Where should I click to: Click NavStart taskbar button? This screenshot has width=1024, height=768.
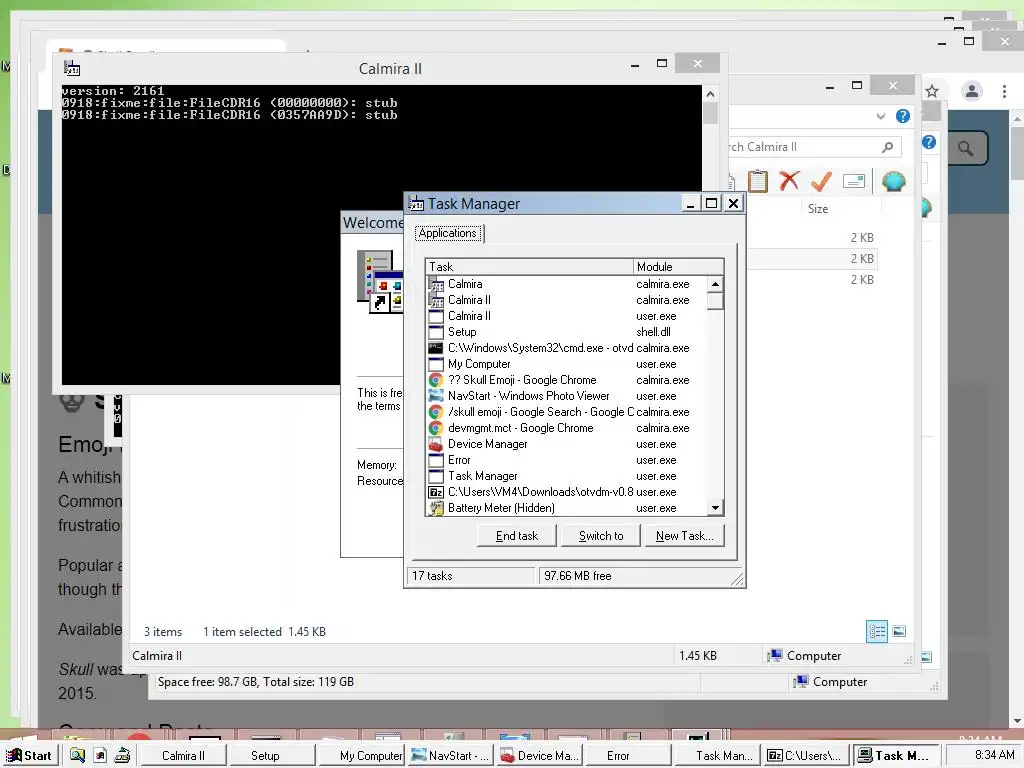[451, 756]
